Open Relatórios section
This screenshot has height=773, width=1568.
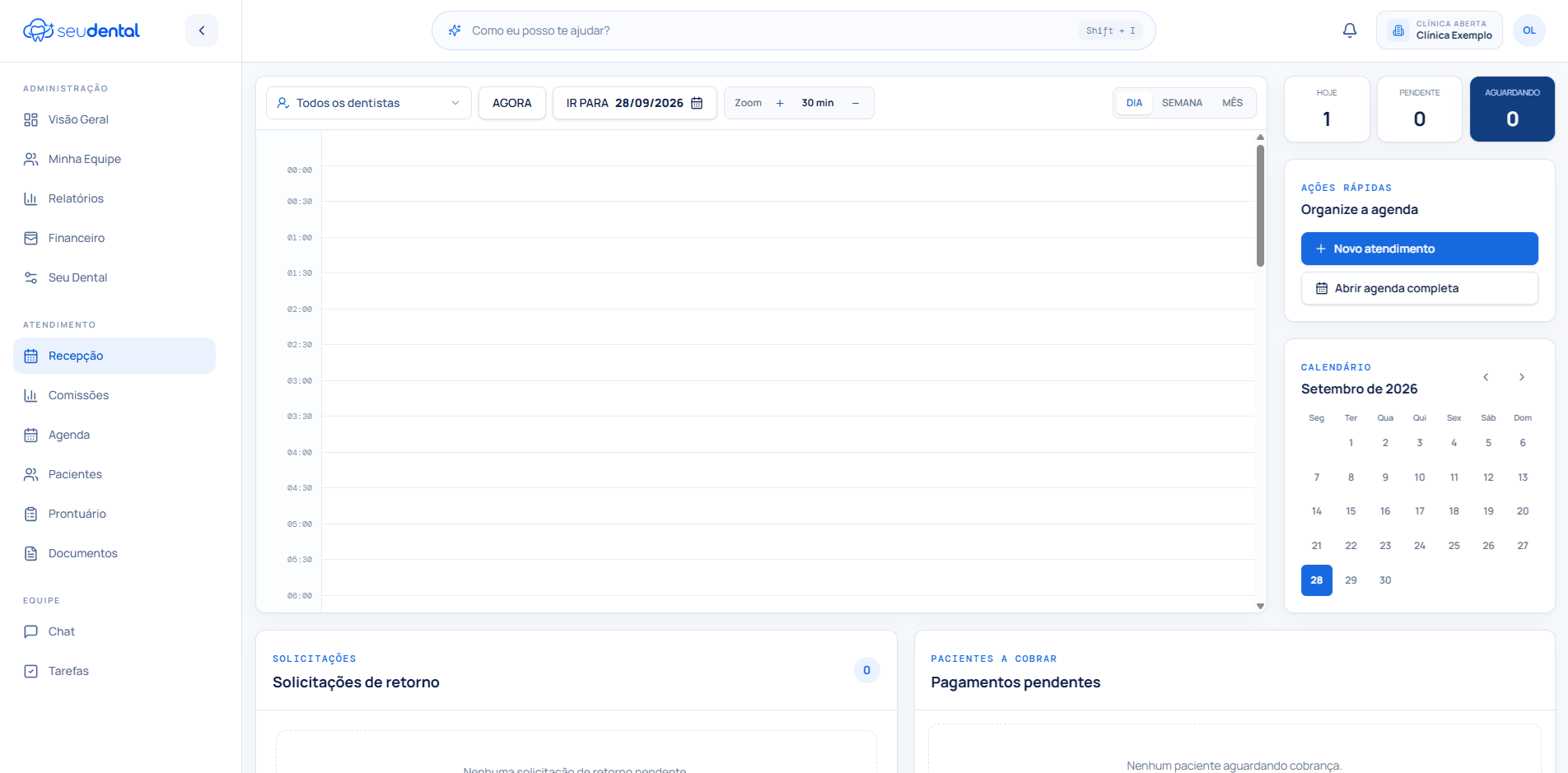(114, 198)
